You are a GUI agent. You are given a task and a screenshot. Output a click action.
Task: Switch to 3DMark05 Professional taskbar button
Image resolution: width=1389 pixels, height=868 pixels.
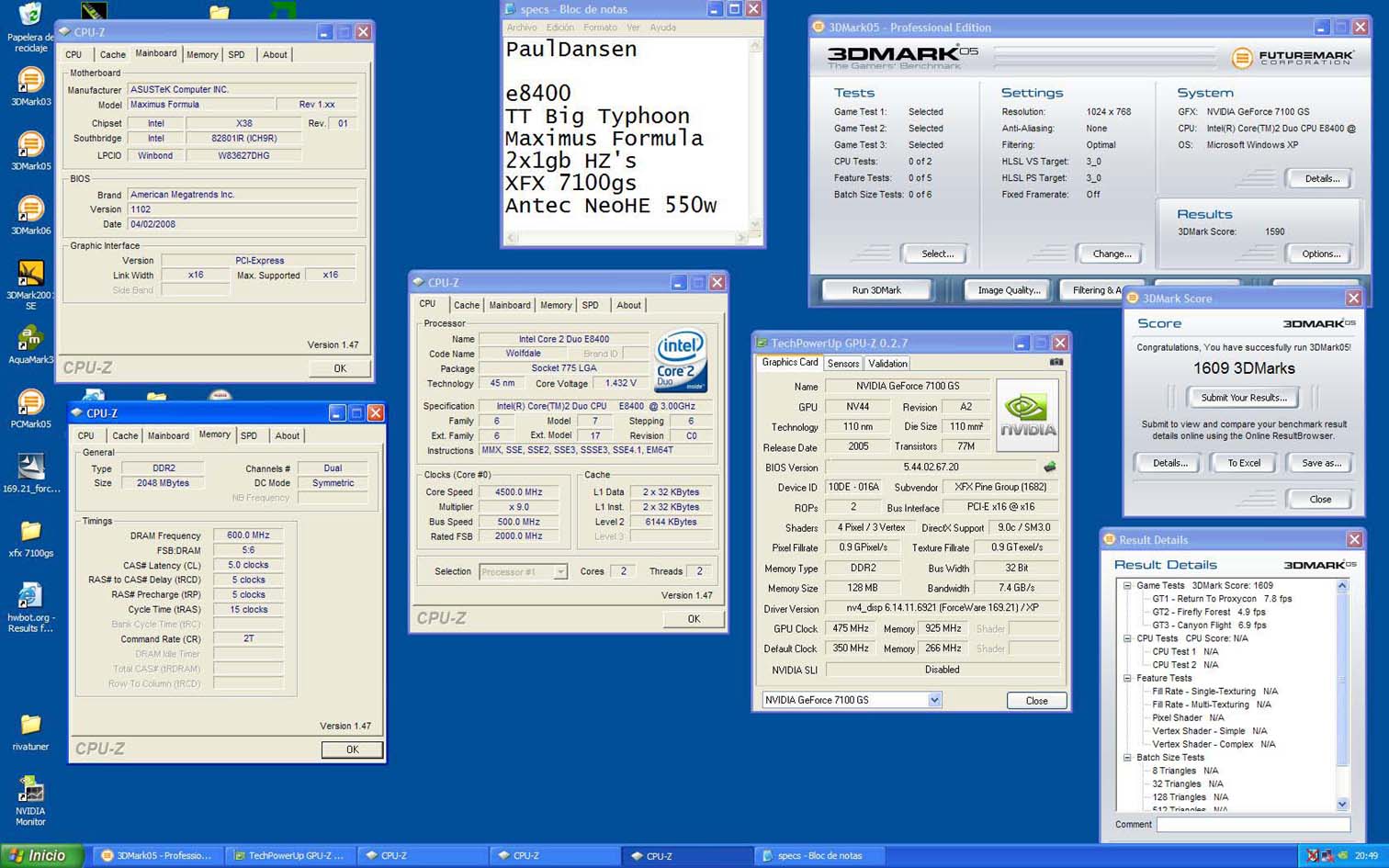tap(157, 856)
